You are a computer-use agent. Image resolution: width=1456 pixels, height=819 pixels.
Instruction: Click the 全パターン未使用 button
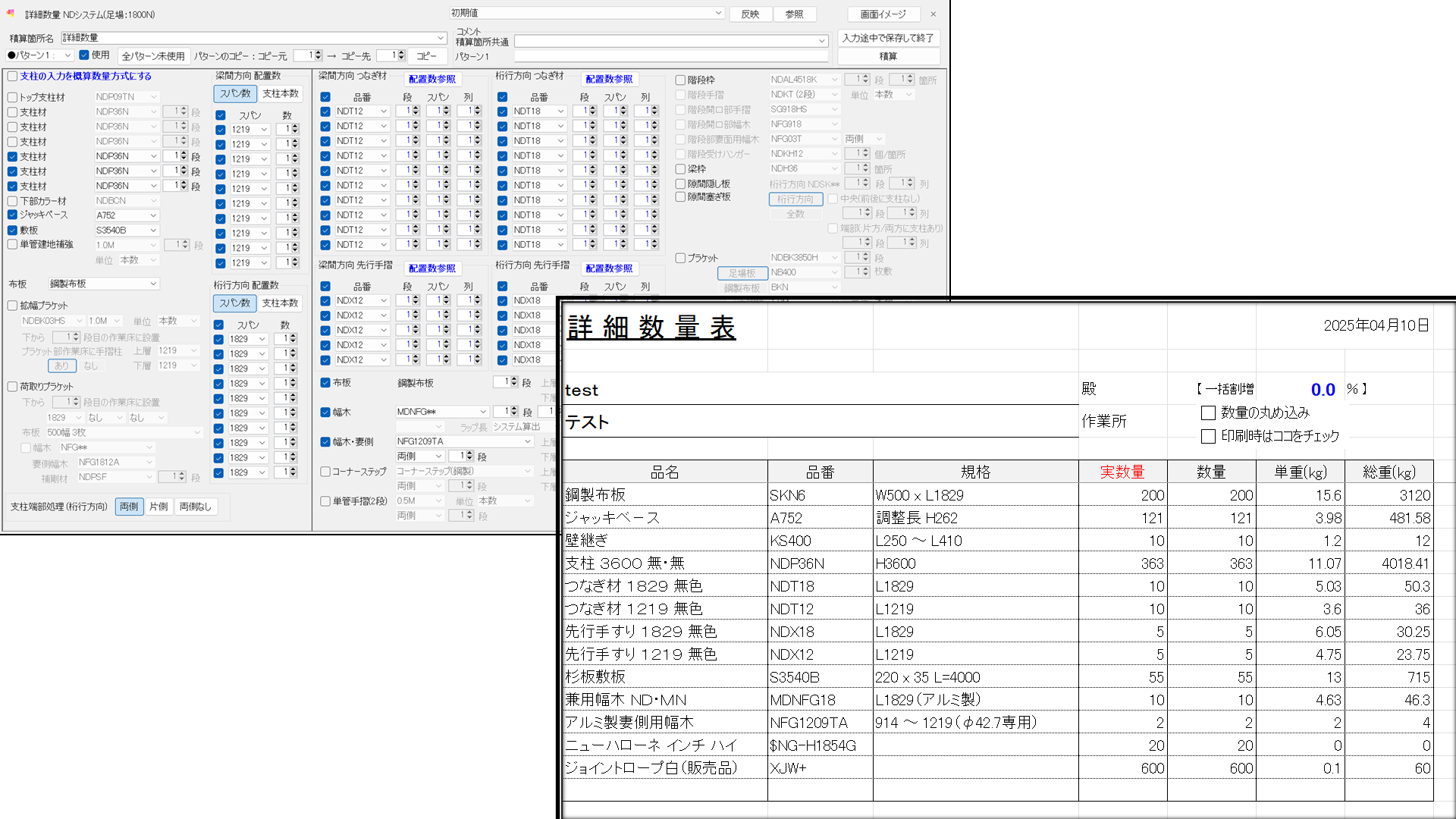click(152, 55)
